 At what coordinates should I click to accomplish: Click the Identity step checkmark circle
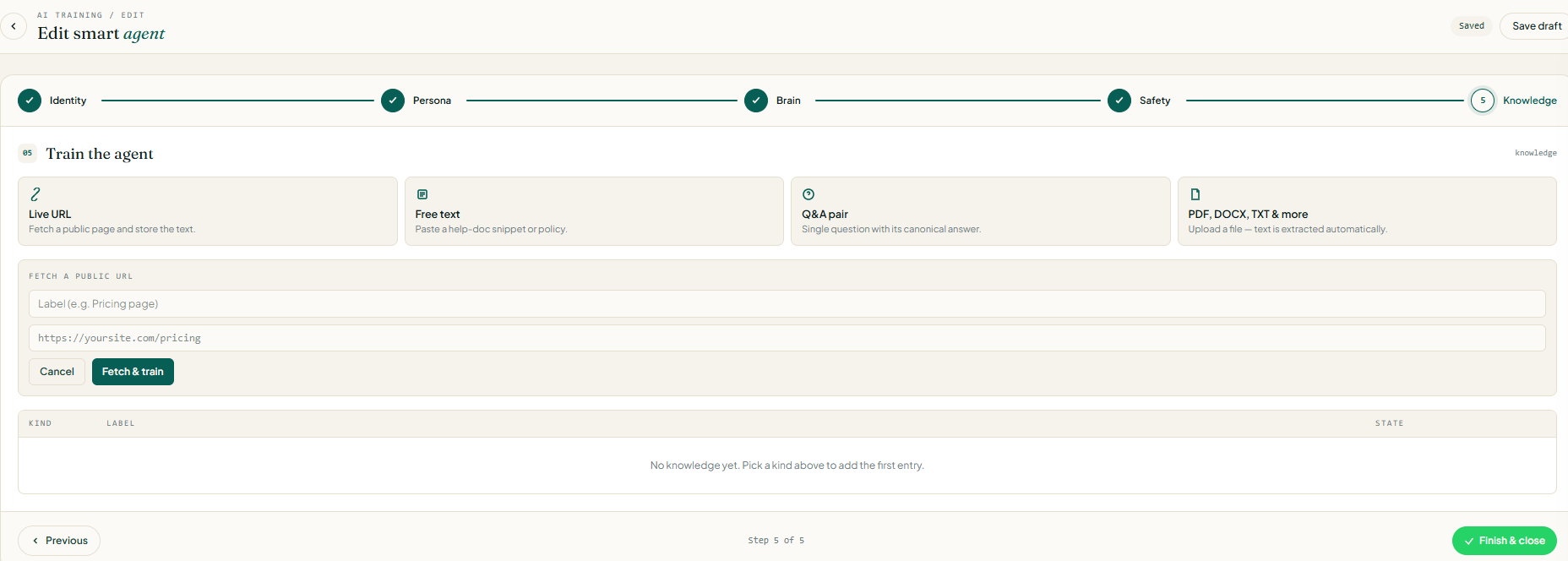click(30, 101)
